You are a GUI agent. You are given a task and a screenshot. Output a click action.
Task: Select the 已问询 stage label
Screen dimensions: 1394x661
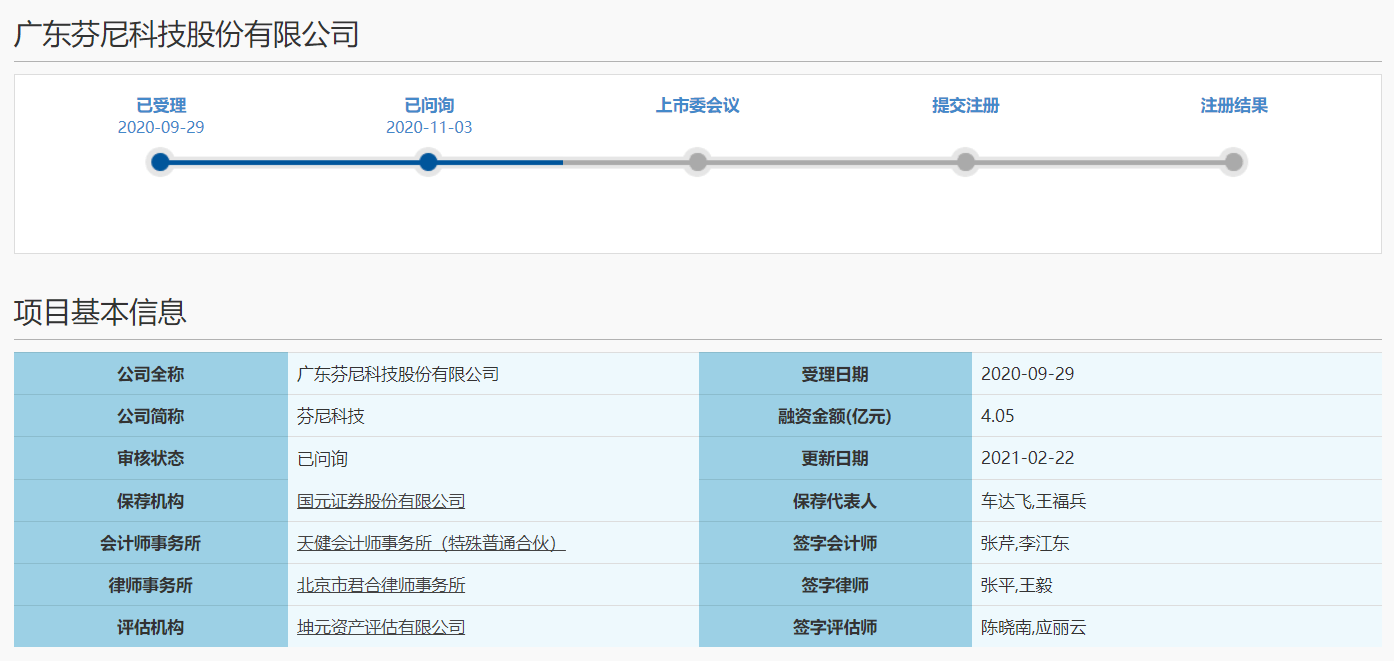pos(429,105)
